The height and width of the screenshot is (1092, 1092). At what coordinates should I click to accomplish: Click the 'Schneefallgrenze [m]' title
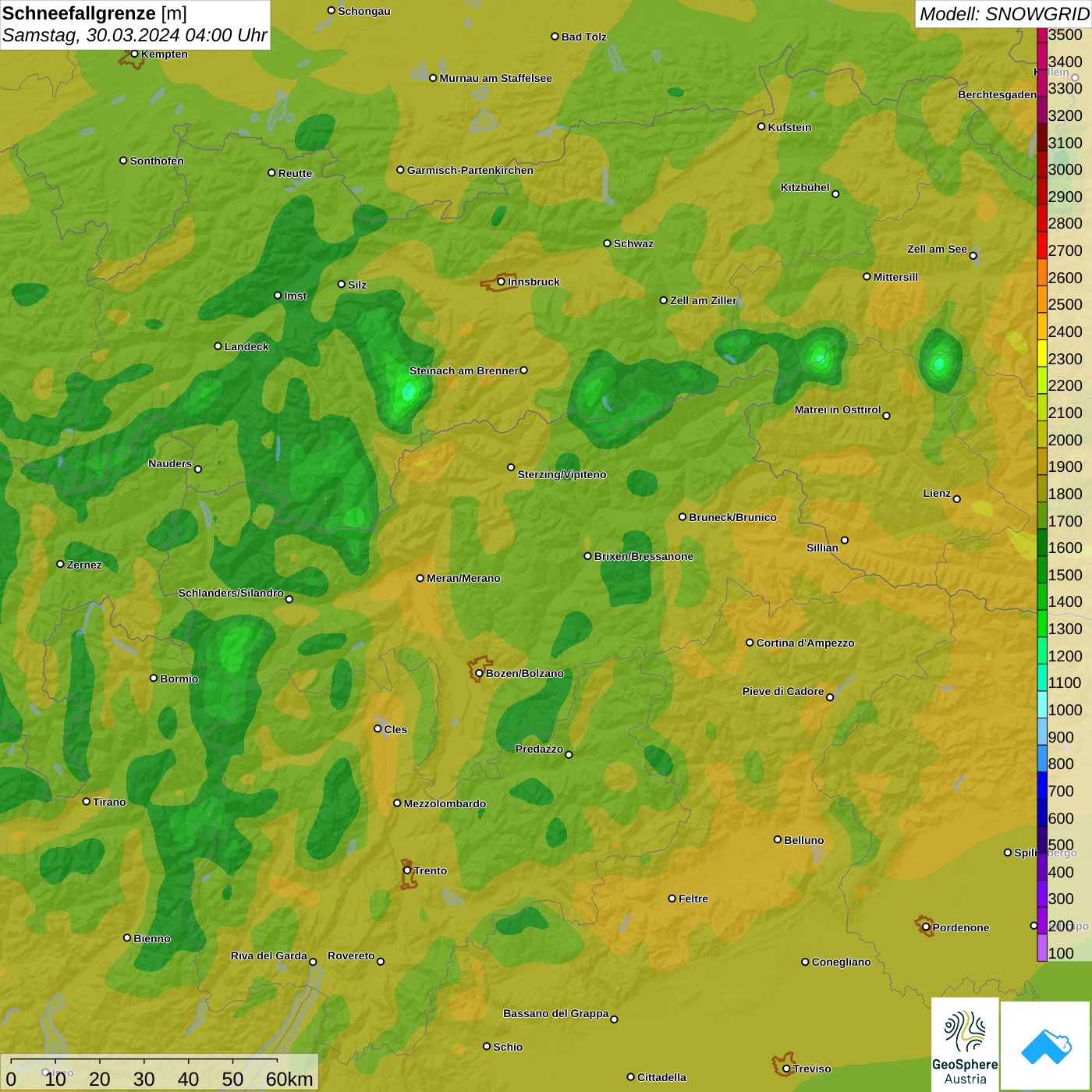(x=94, y=13)
